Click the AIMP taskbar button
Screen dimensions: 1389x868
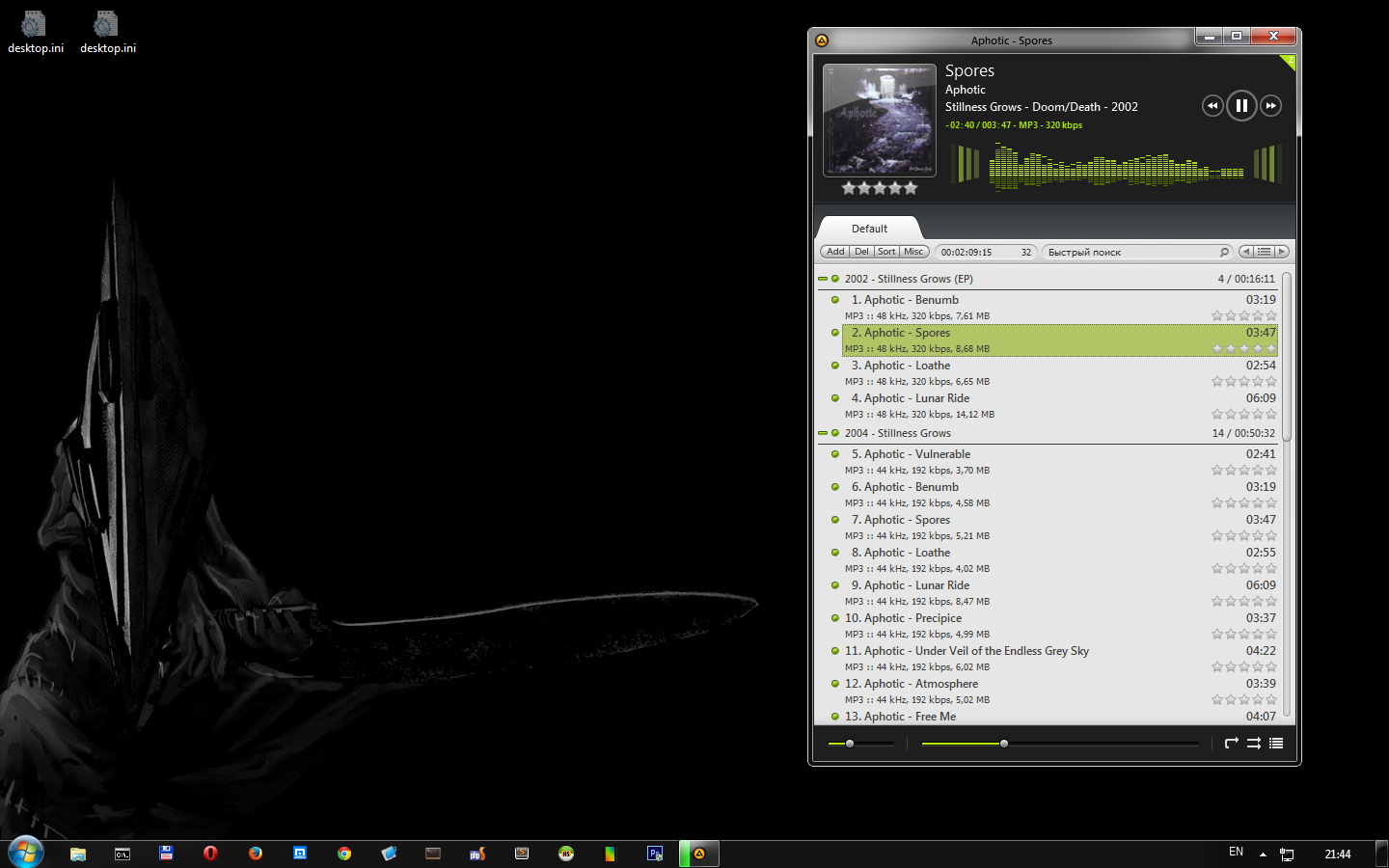699,854
